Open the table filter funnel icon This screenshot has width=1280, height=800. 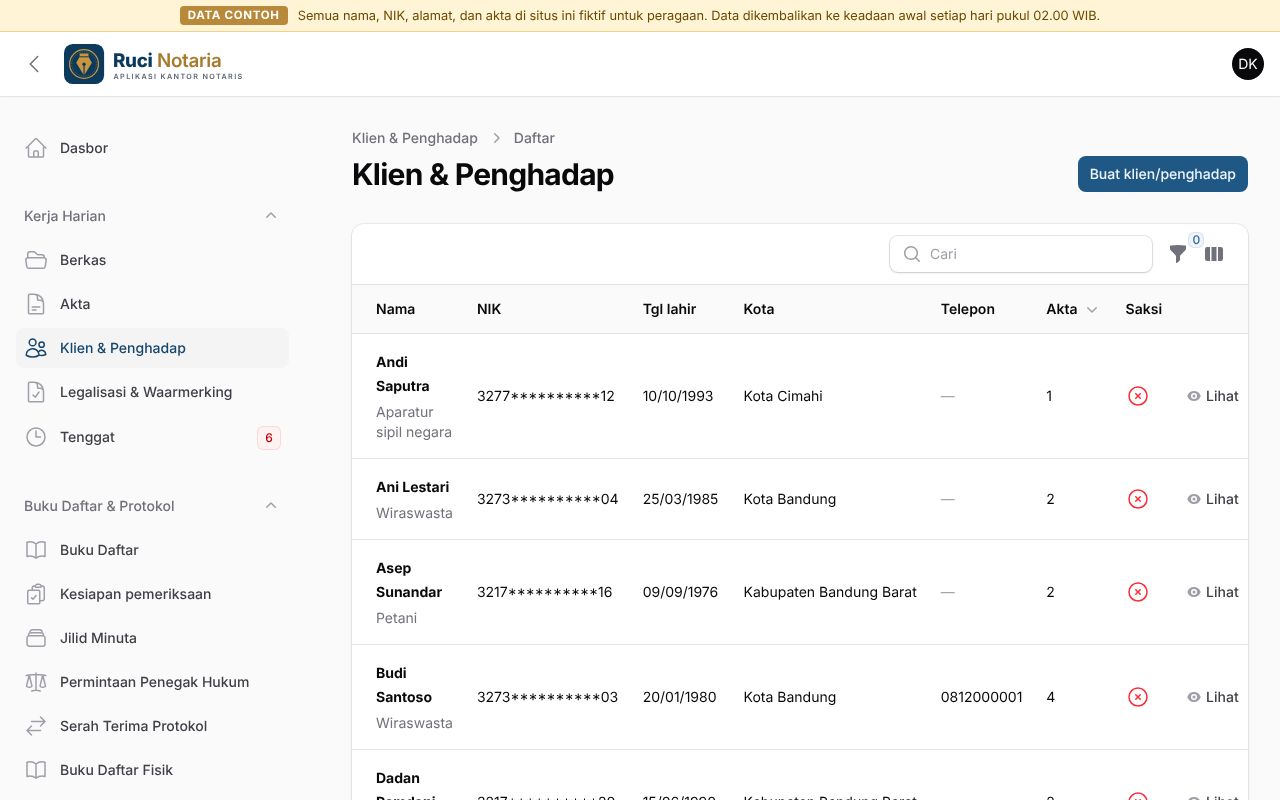pyautogui.click(x=1178, y=254)
